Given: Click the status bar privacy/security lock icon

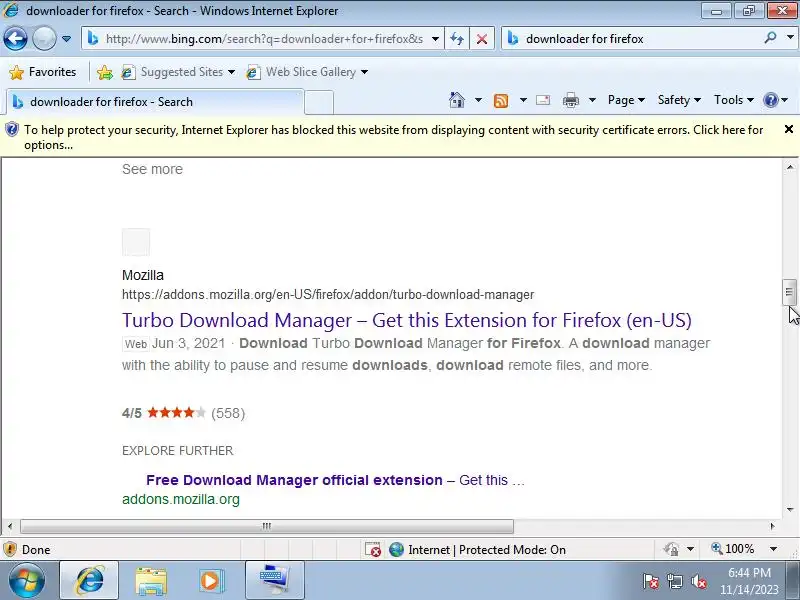Looking at the screenshot, I should (671, 549).
